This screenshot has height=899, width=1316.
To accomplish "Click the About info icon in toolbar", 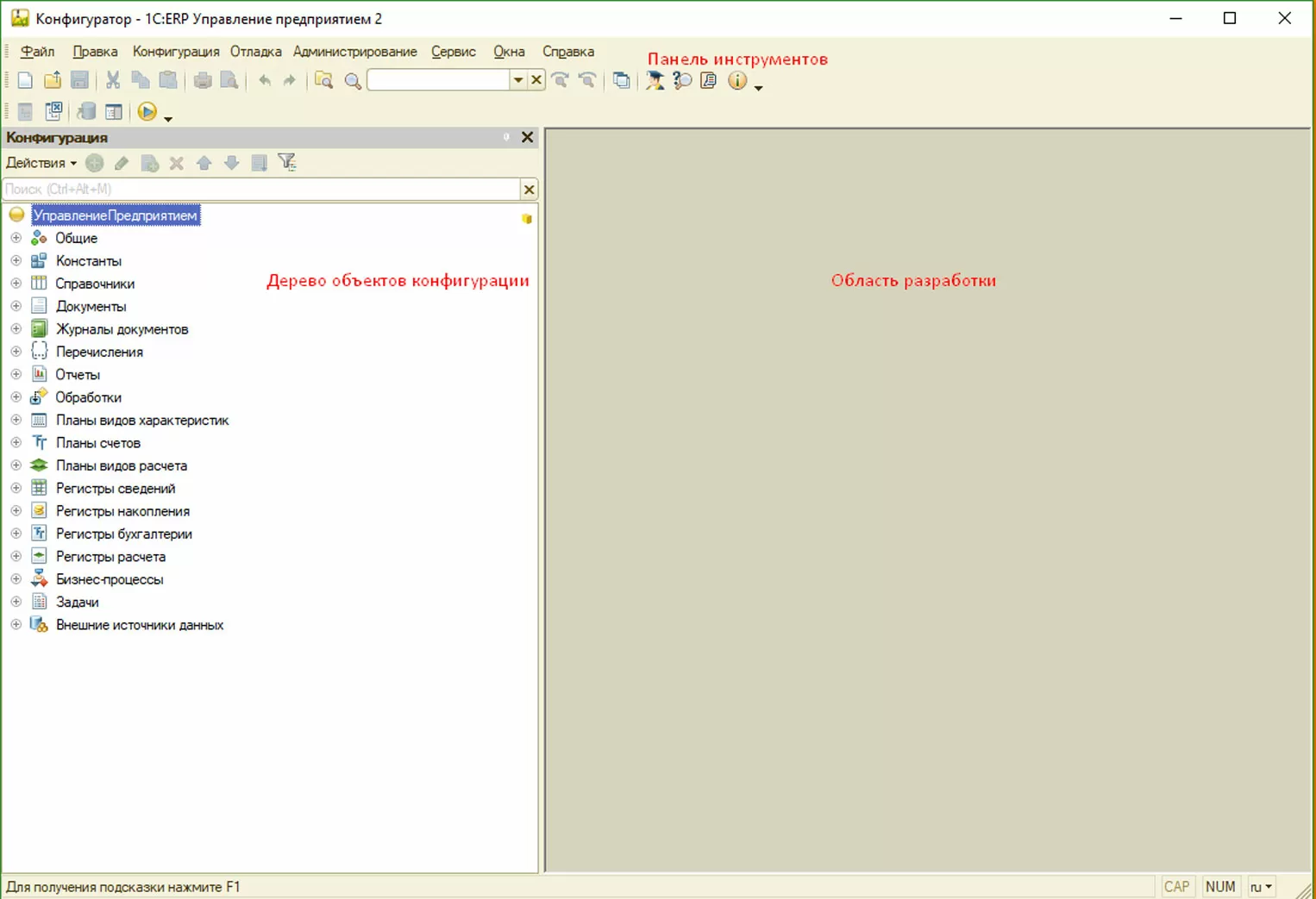I will point(737,80).
